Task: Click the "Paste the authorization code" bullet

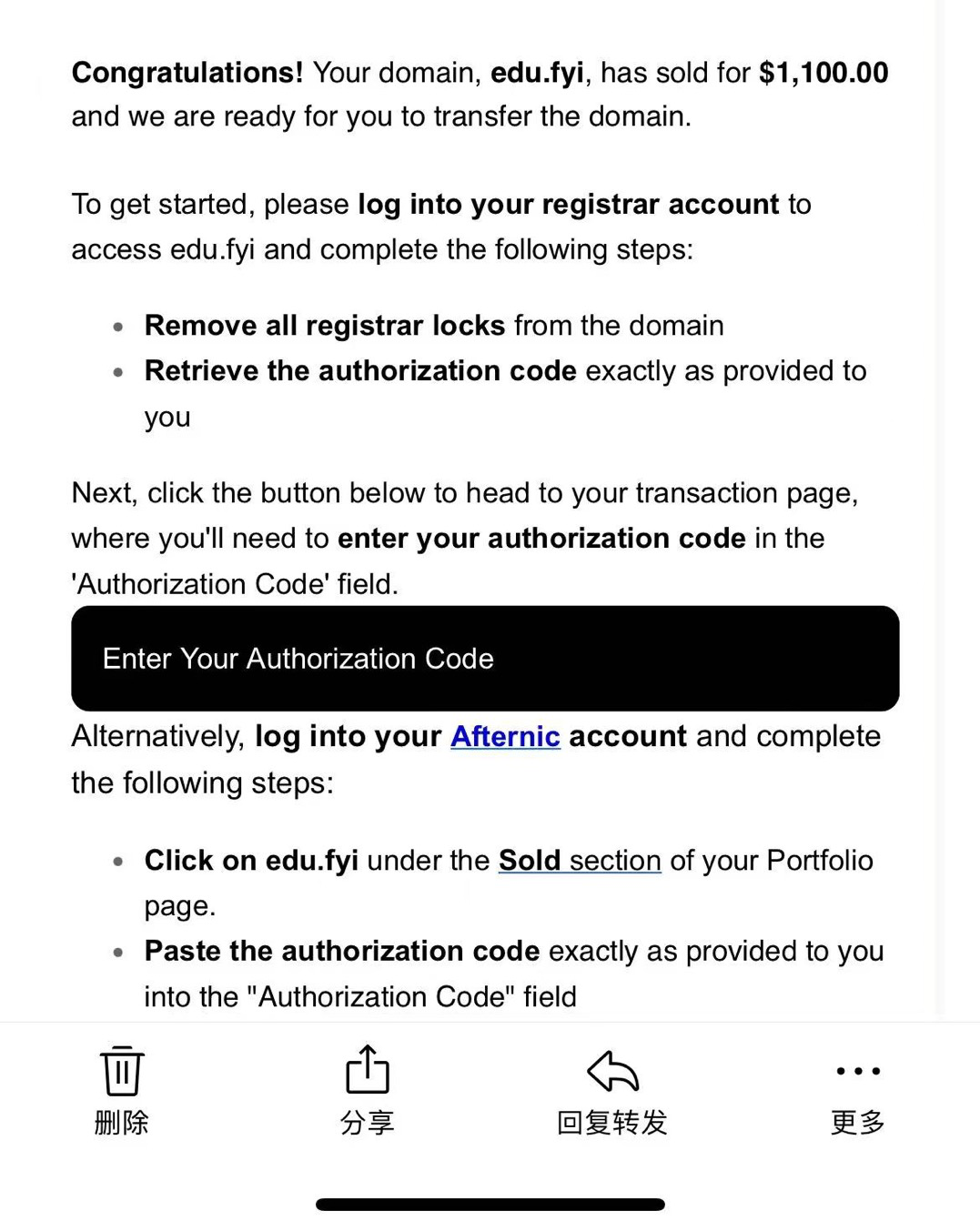Action: click(342, 951)
